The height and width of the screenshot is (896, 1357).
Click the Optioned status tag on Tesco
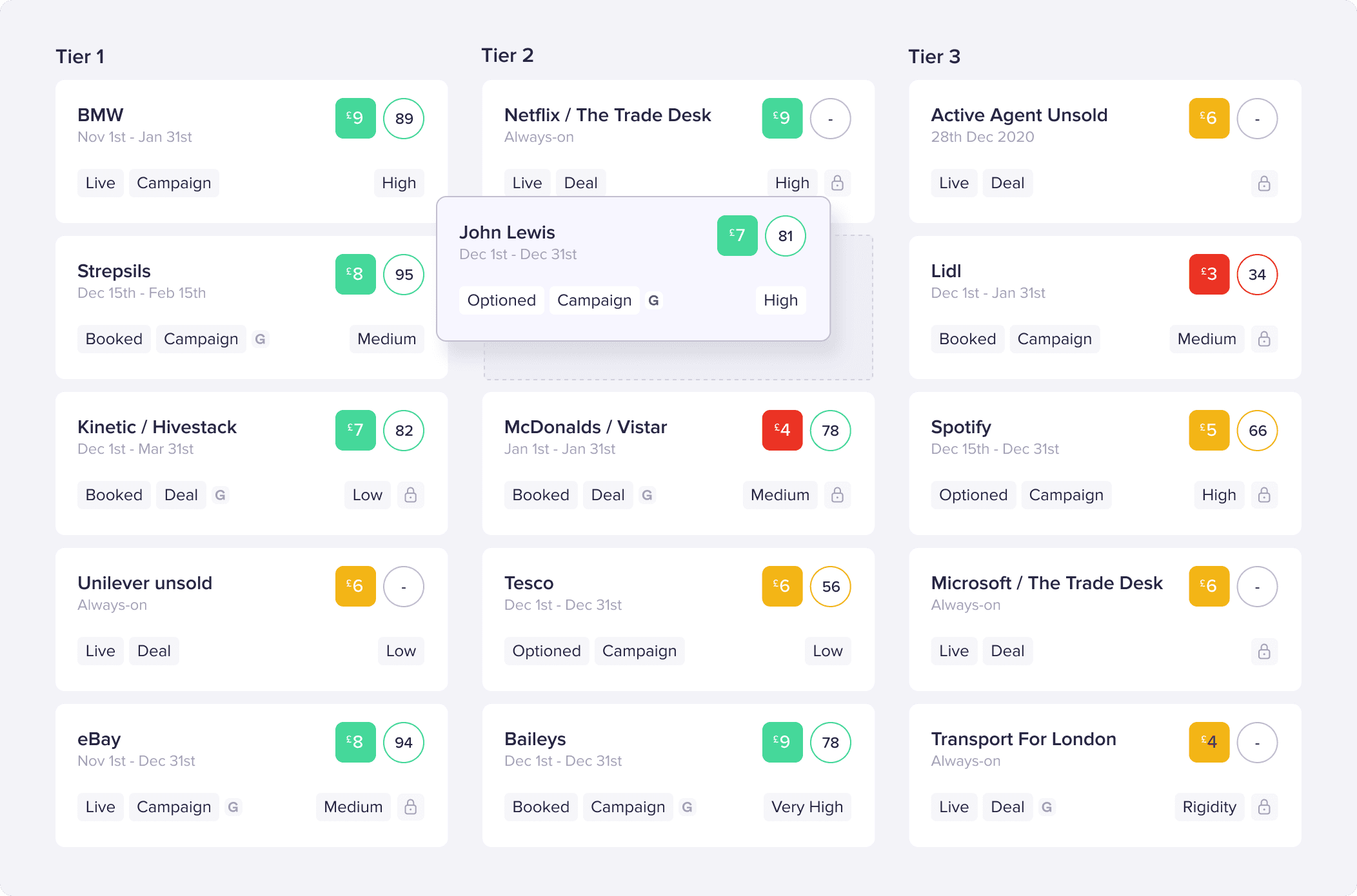546,651
